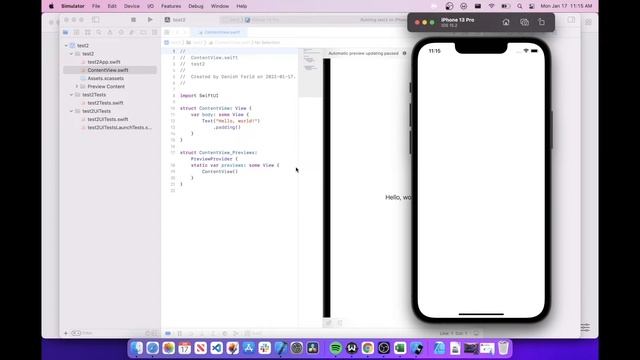This screenshot has width=640, height=360.
Task: Run the test2 scheme in Xcode
Action: pos(150,20)
